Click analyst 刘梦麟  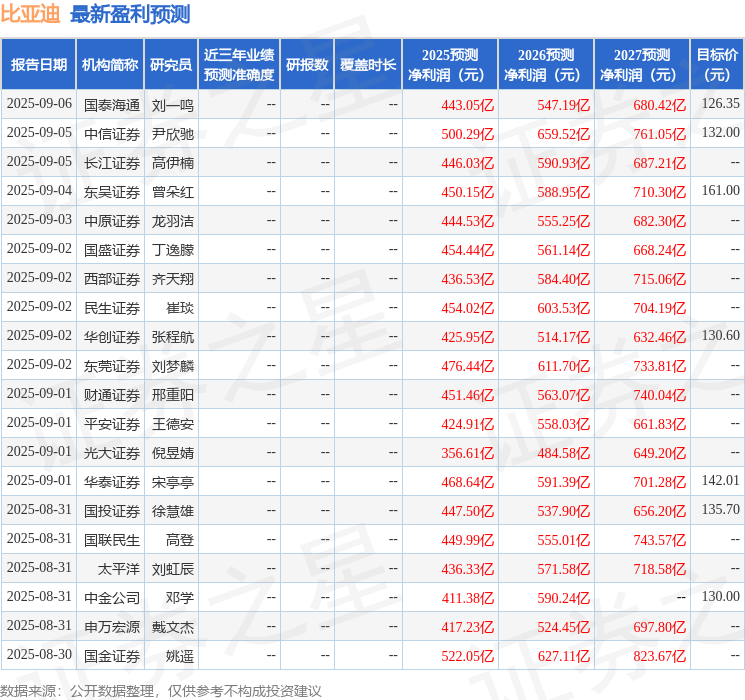172,366
